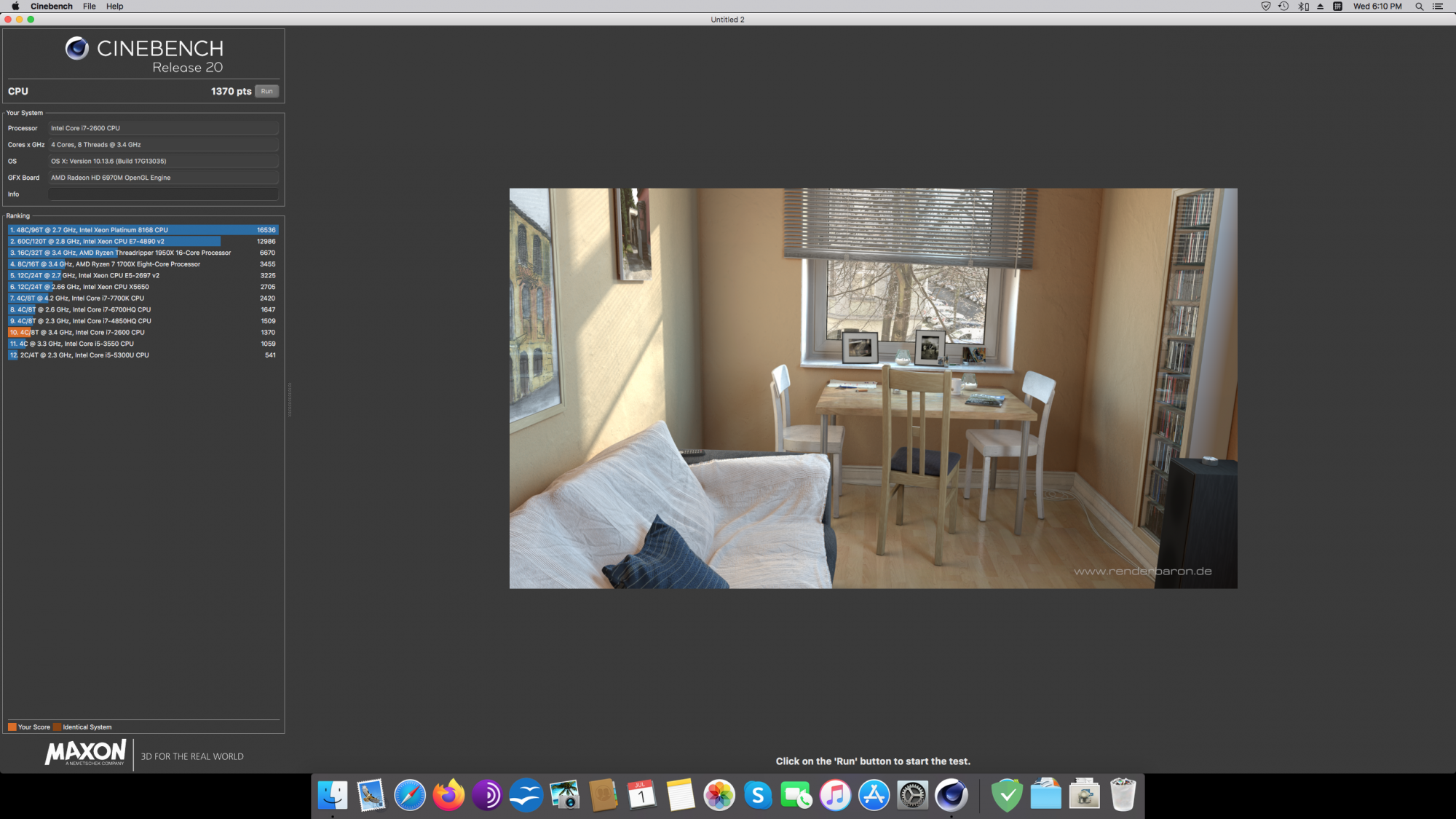Click the MAXON logo link
1456x819 pixels.
[x=86, y=753]
